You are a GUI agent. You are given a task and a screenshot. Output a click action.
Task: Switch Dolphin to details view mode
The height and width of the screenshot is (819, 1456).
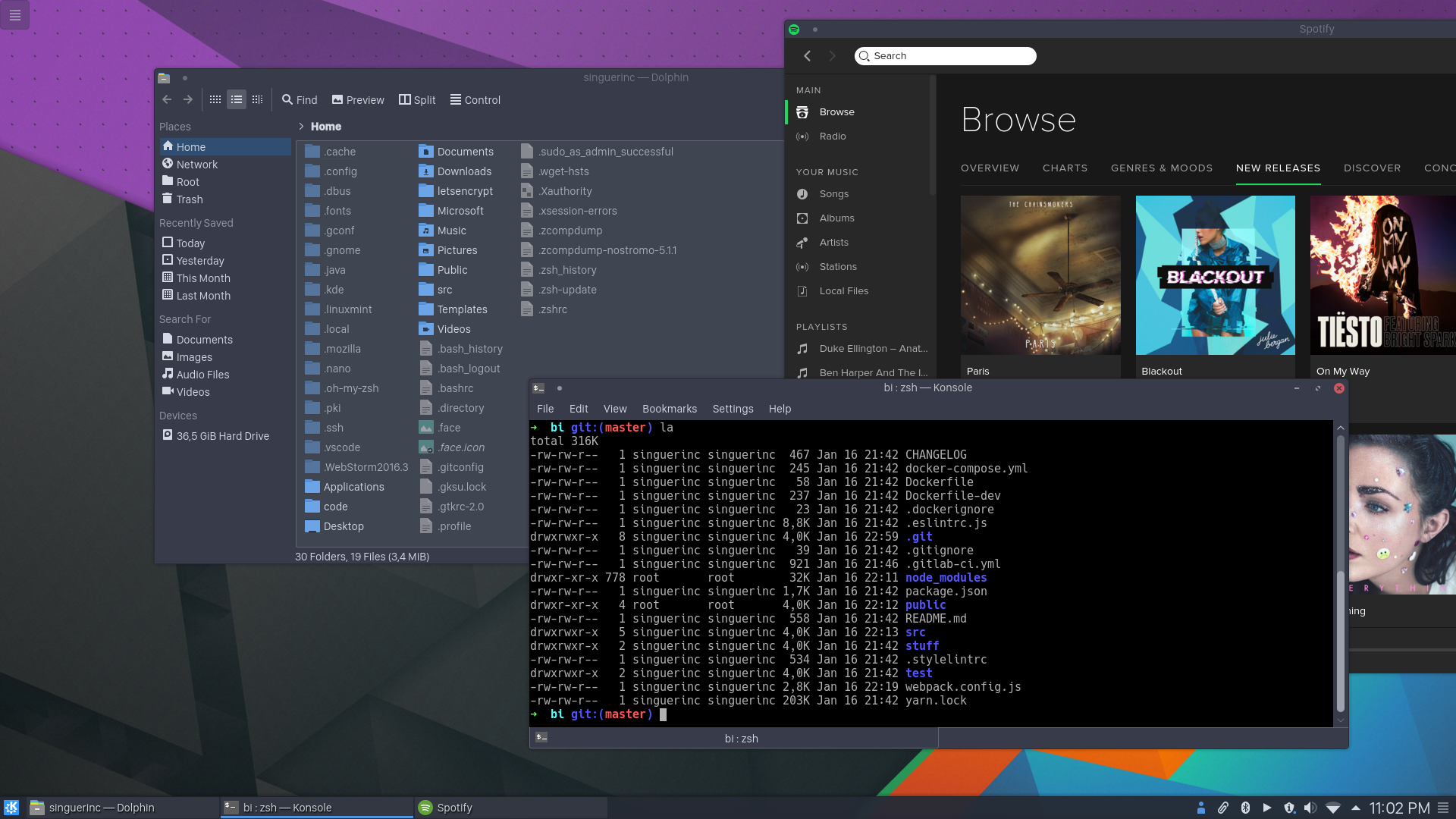(258, 99)
